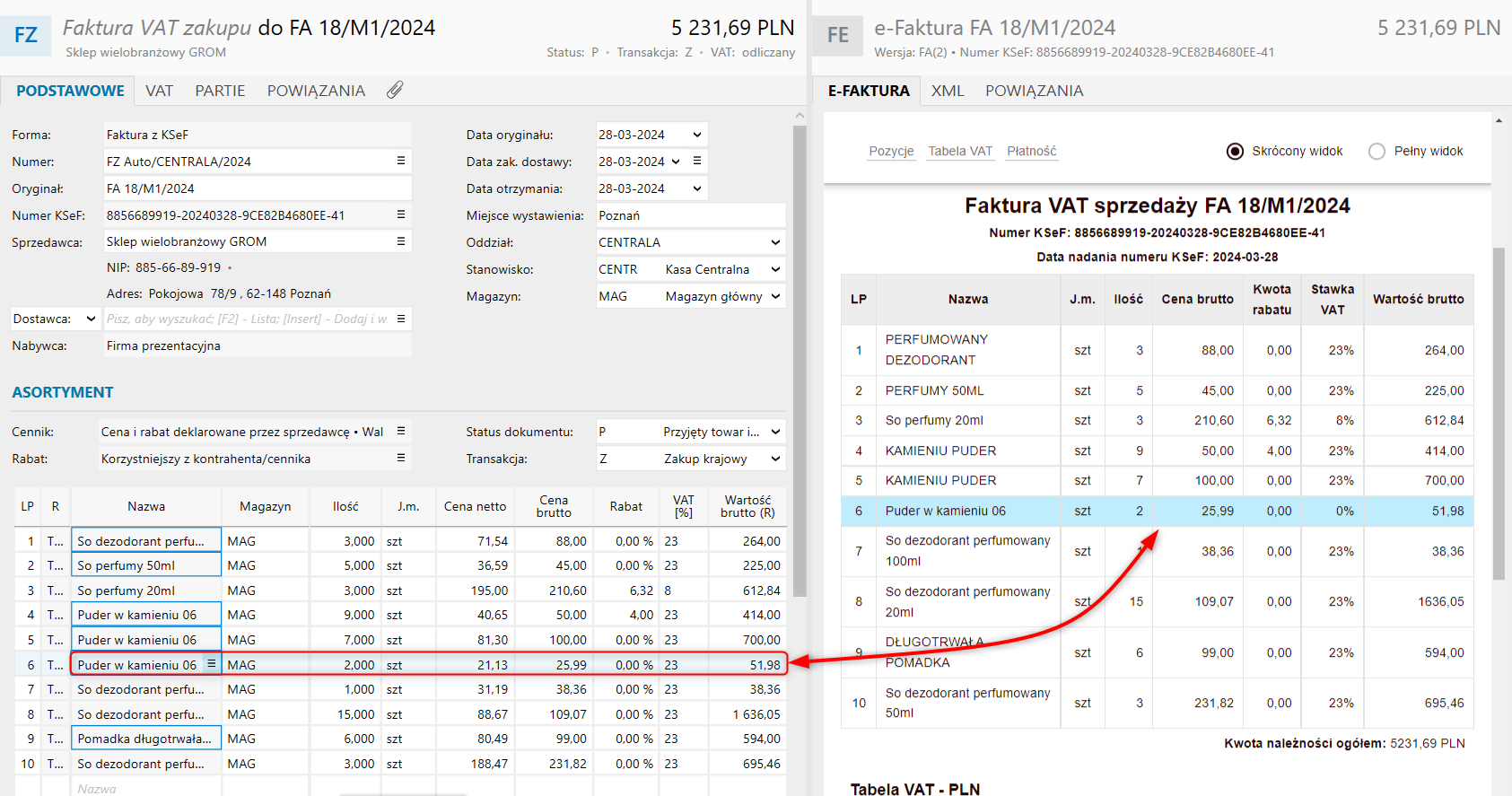The height and width of the screenshot is (796, 1512).
Task: Open menu icon beside Data zak. dostawy
Action: click(x=697, y=161)
